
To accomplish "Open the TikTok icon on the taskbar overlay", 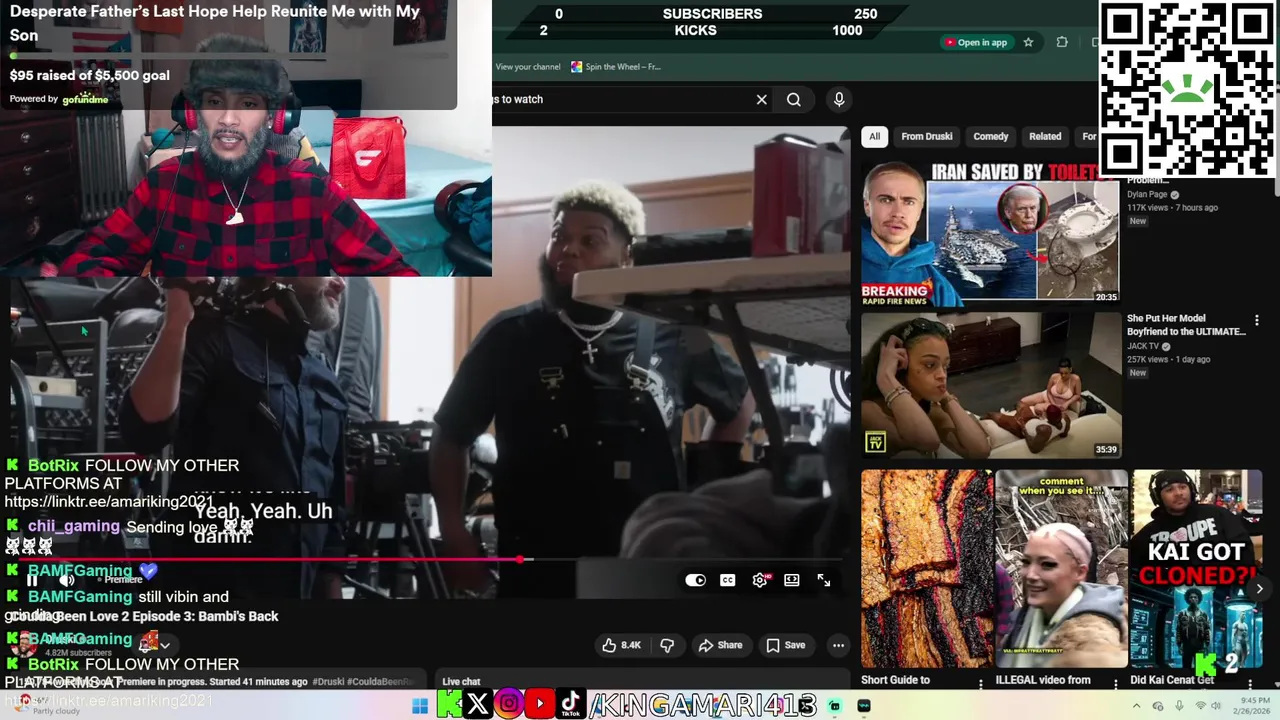I will [x=571, y=705].
